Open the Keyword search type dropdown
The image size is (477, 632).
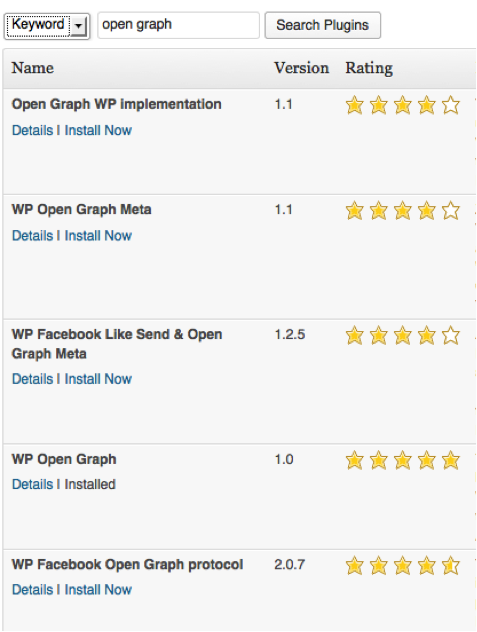point(47,25)
